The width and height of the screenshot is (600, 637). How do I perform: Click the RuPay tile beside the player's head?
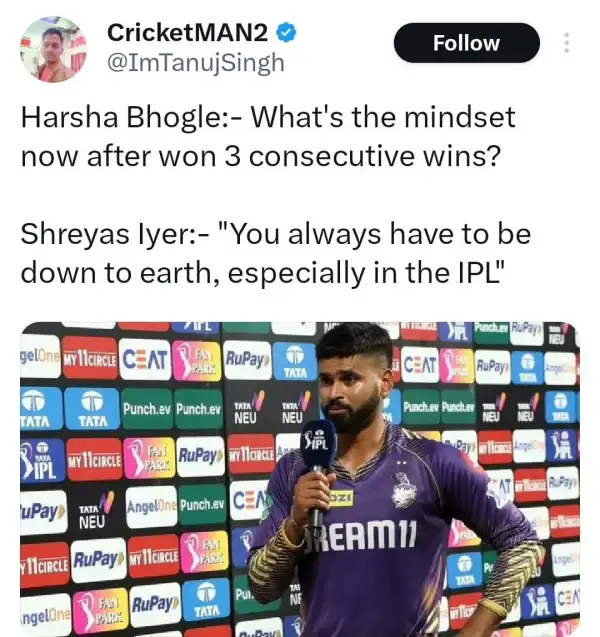pos(247,360)
